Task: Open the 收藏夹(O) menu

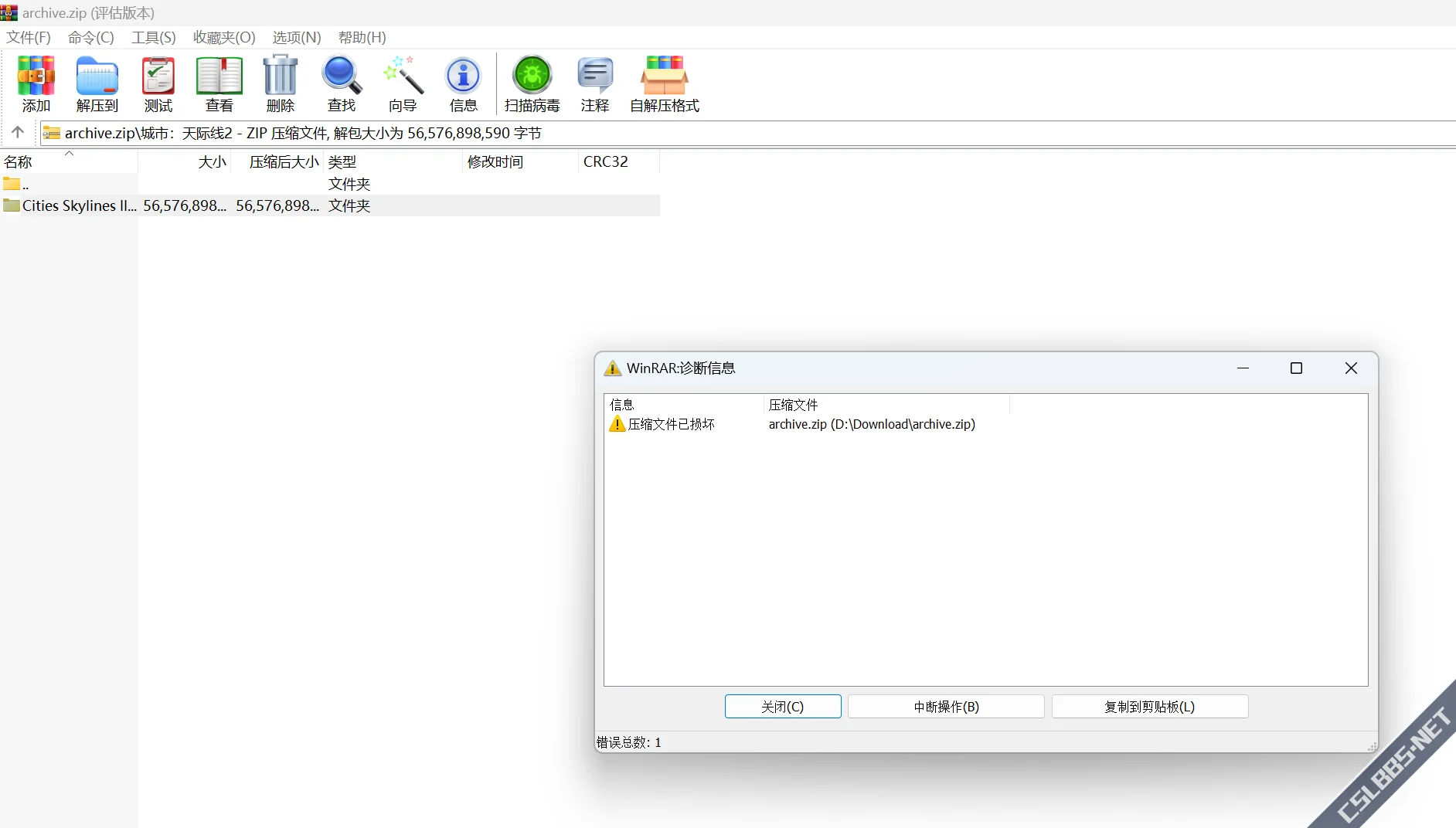Action: pyautogui.click(x=224, y=37)
